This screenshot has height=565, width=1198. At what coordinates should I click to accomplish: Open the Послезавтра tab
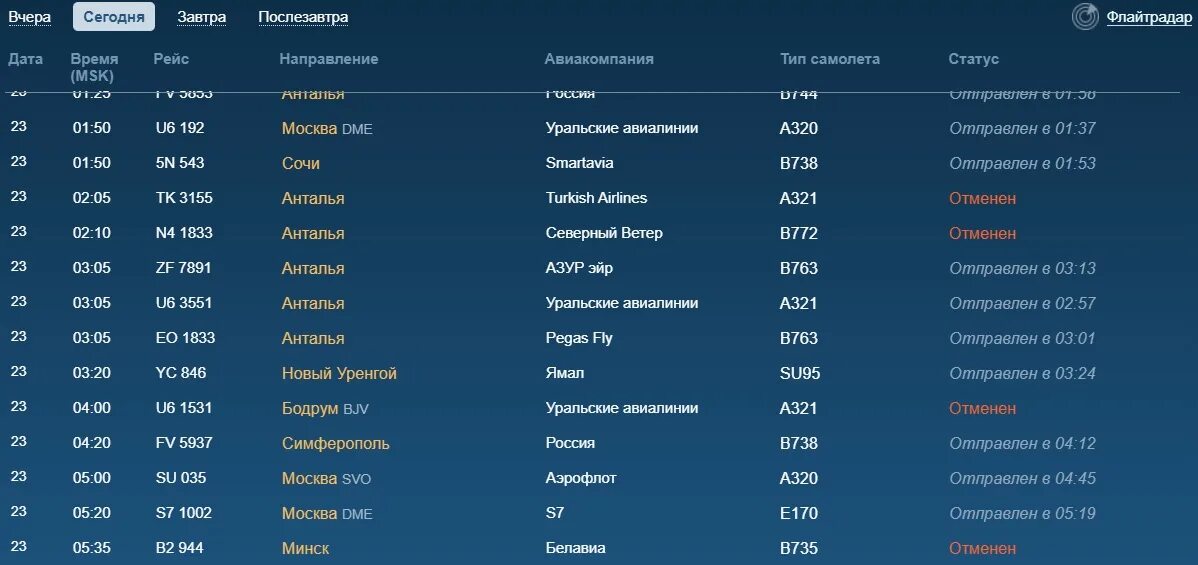(x=303, y=17)
